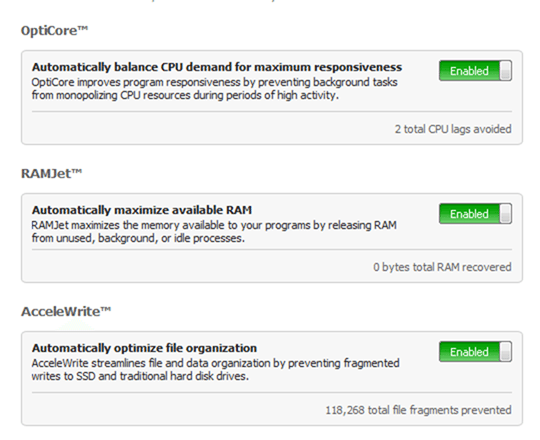Image resolution: width=540 pixels, height=440 pixels.
Task: Click "Automatically optimize file organization" title
Action: [144, 348]
